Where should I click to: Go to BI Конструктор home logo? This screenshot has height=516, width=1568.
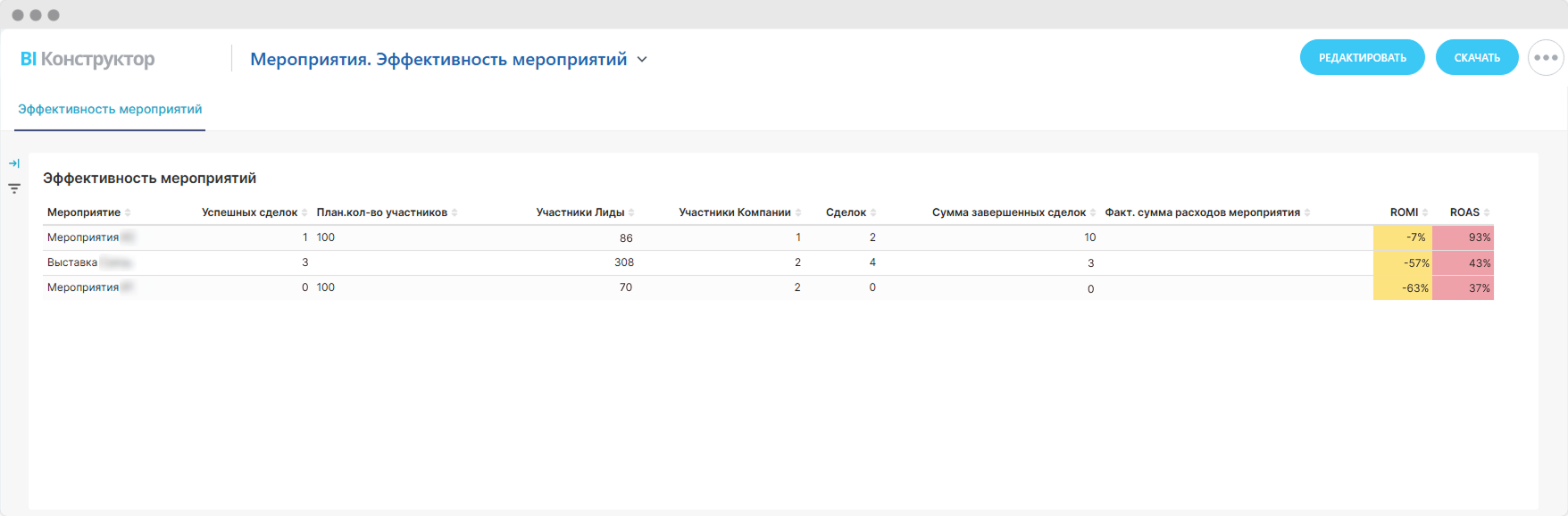(88, 59)
